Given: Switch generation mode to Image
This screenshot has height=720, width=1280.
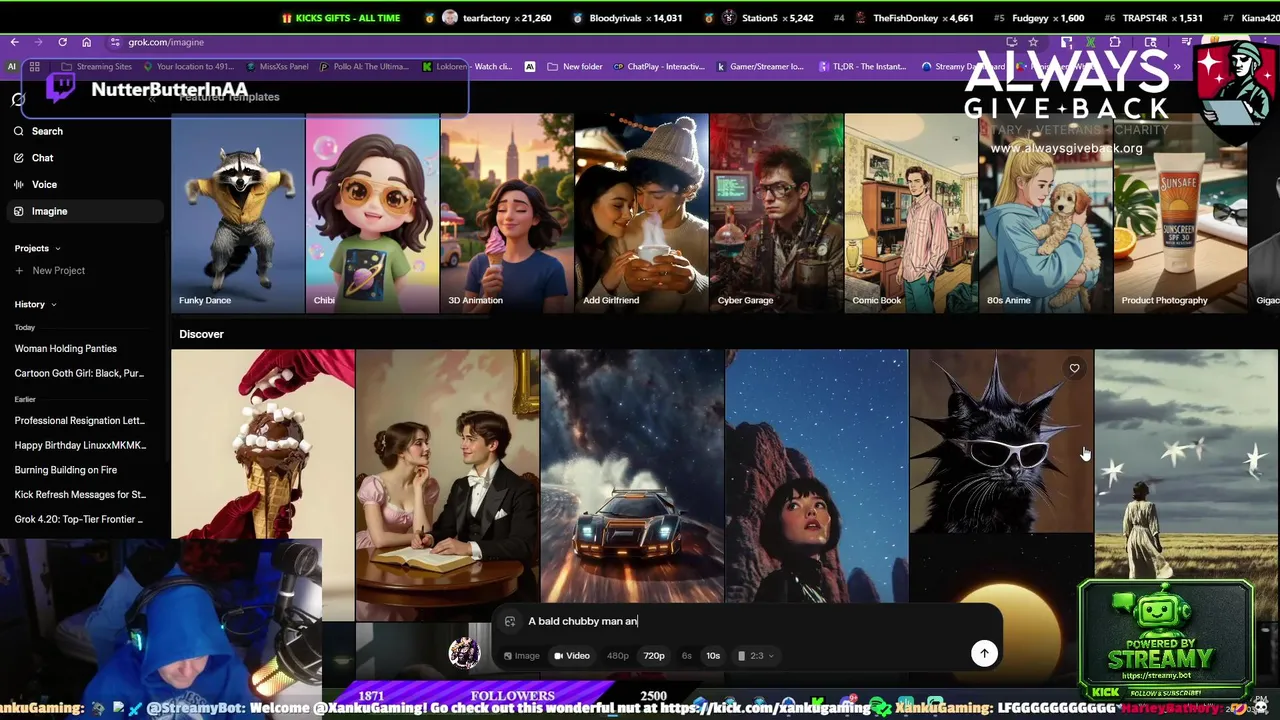Looking at the screenshot, I should tap(521, 656).
